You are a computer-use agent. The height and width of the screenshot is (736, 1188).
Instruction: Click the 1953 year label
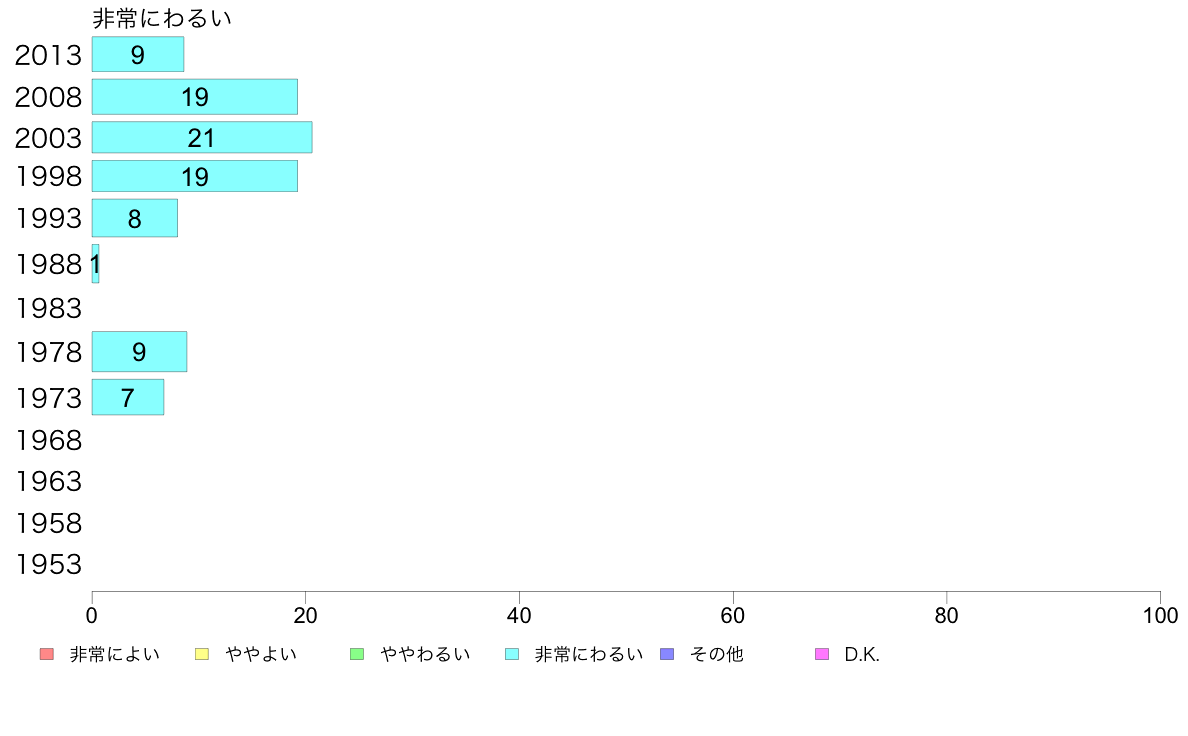click(x=48, y=565)
